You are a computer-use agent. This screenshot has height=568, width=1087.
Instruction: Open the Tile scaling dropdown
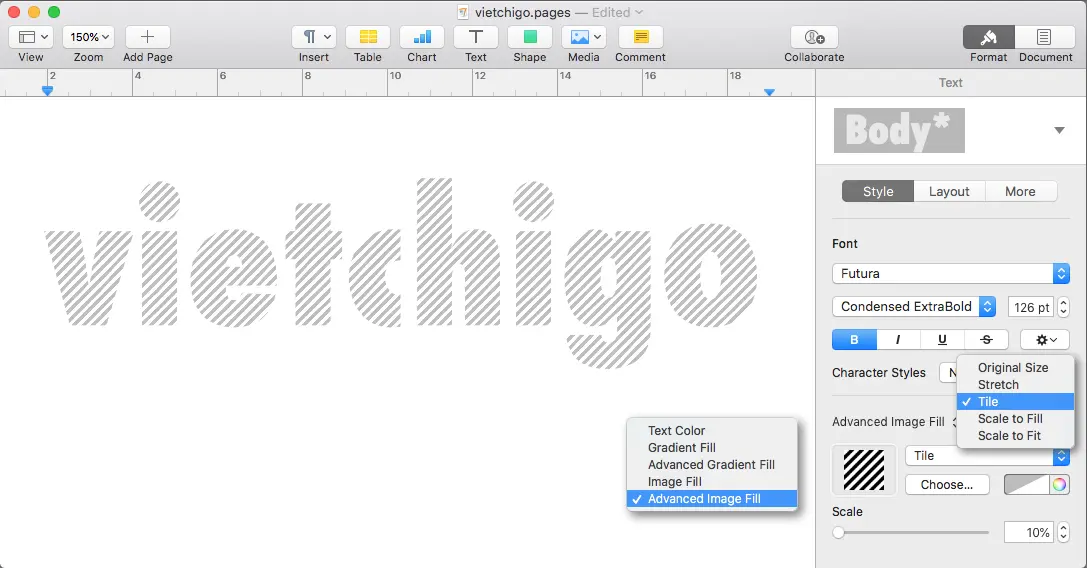[987, 456]
